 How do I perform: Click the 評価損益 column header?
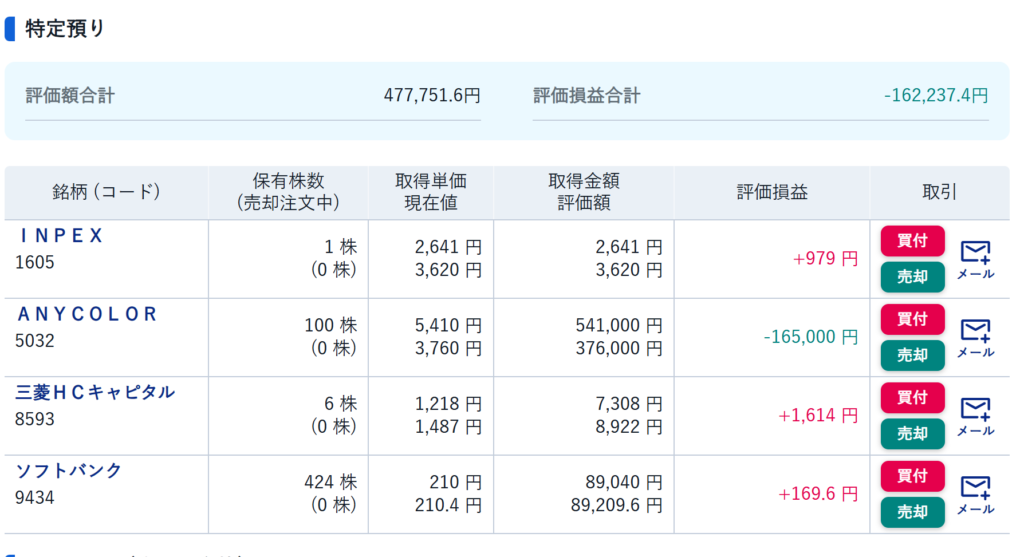point(772,192)
